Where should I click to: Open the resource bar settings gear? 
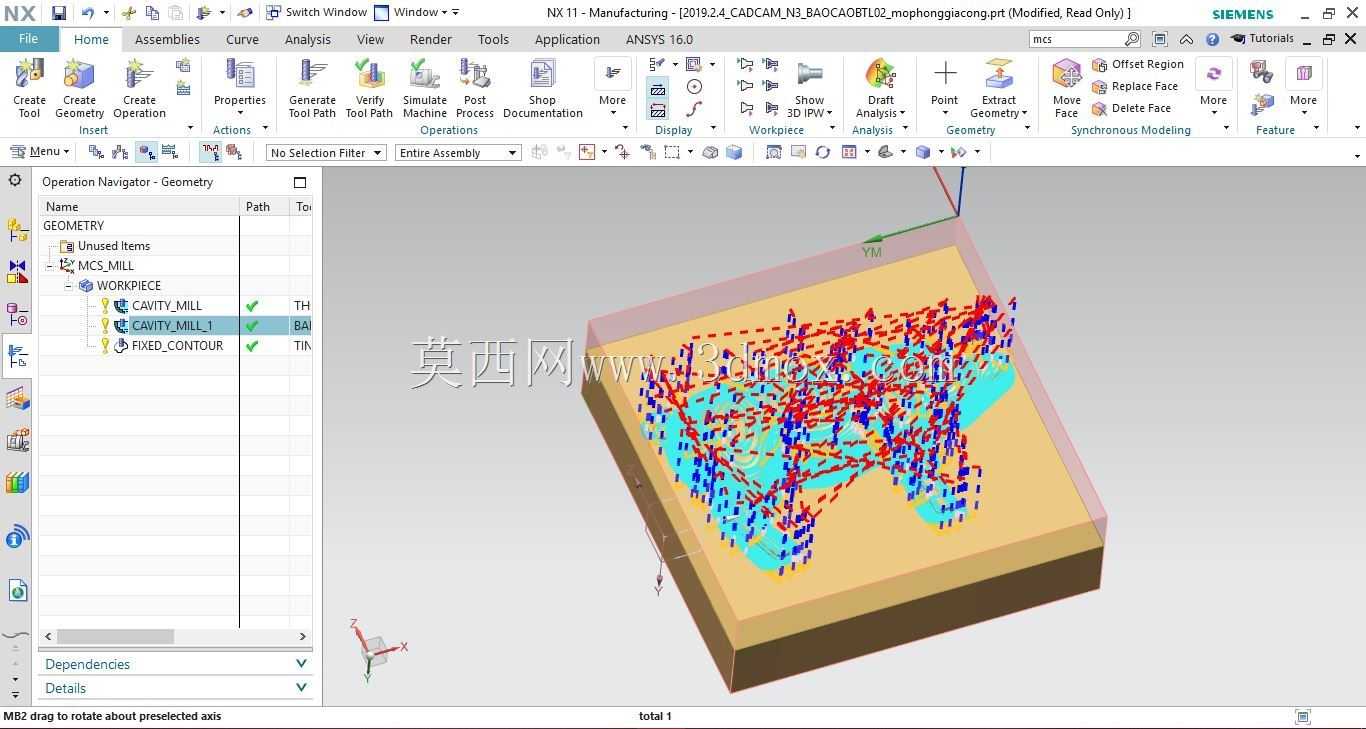point(15,181)
